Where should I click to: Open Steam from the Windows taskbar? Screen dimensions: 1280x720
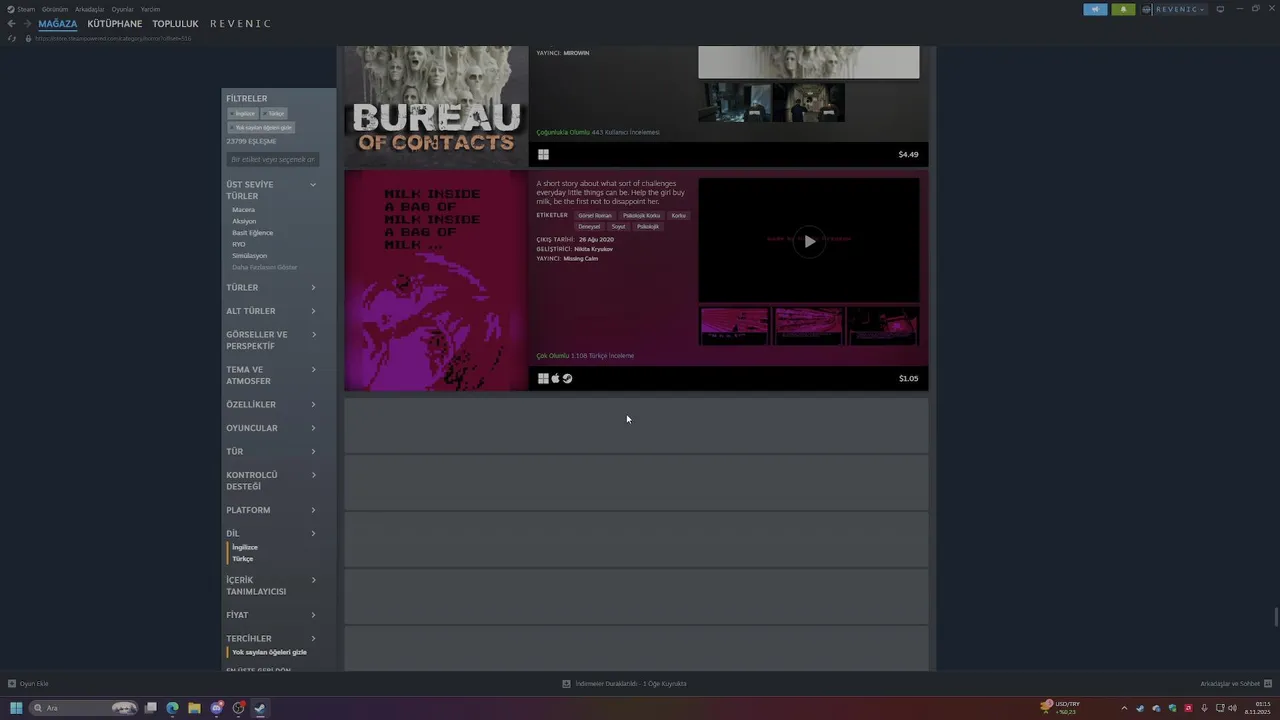[260, 708]
